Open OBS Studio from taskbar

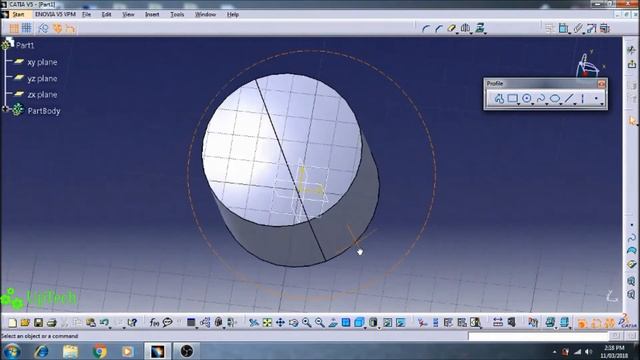[187, 351]
